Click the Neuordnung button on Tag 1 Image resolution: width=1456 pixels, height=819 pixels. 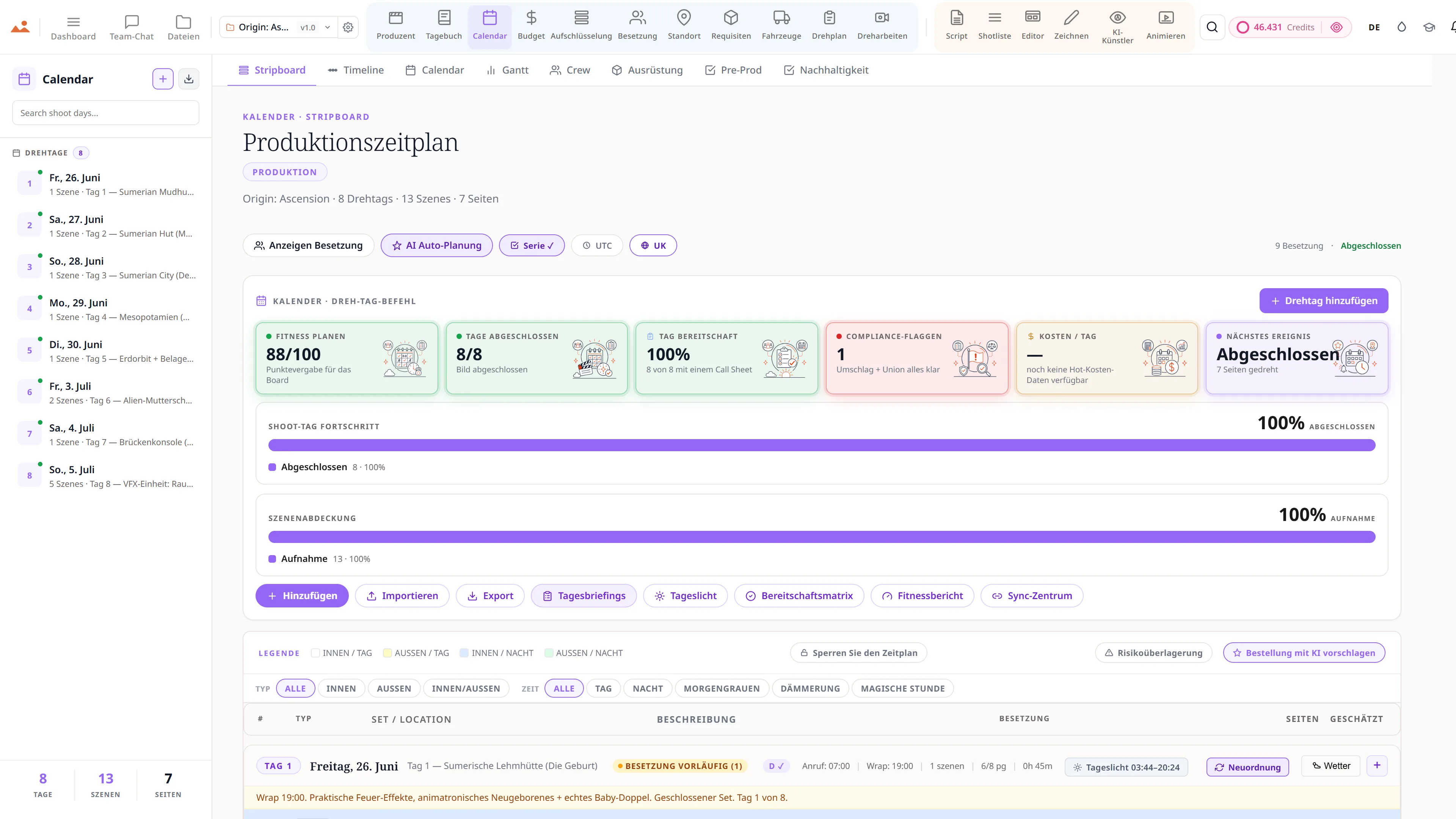[x=1247, y=767]
